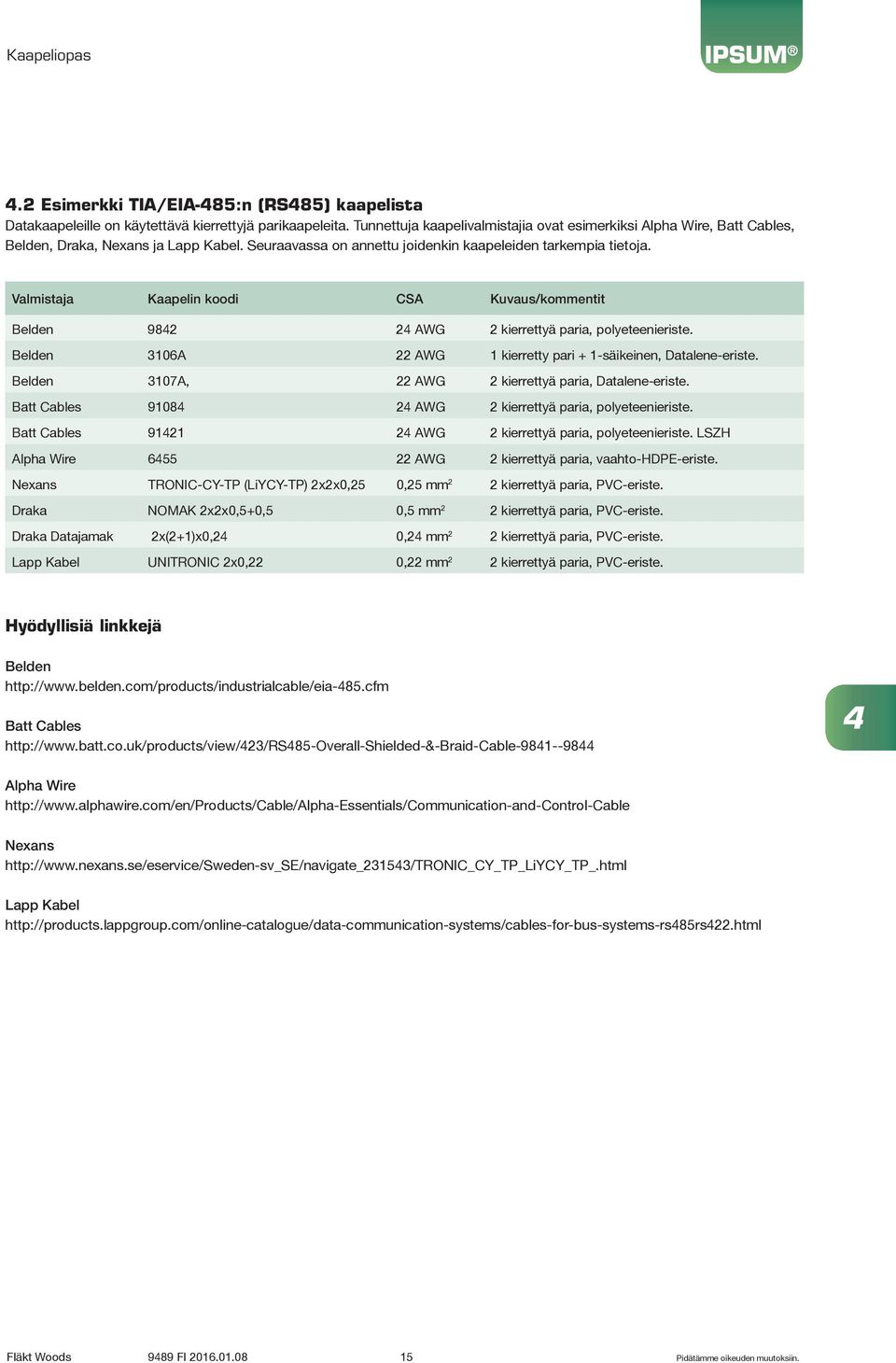Viewport: 896px width, 1363px height.
Task: Select cable code '91421' cell
Action: 166,433
